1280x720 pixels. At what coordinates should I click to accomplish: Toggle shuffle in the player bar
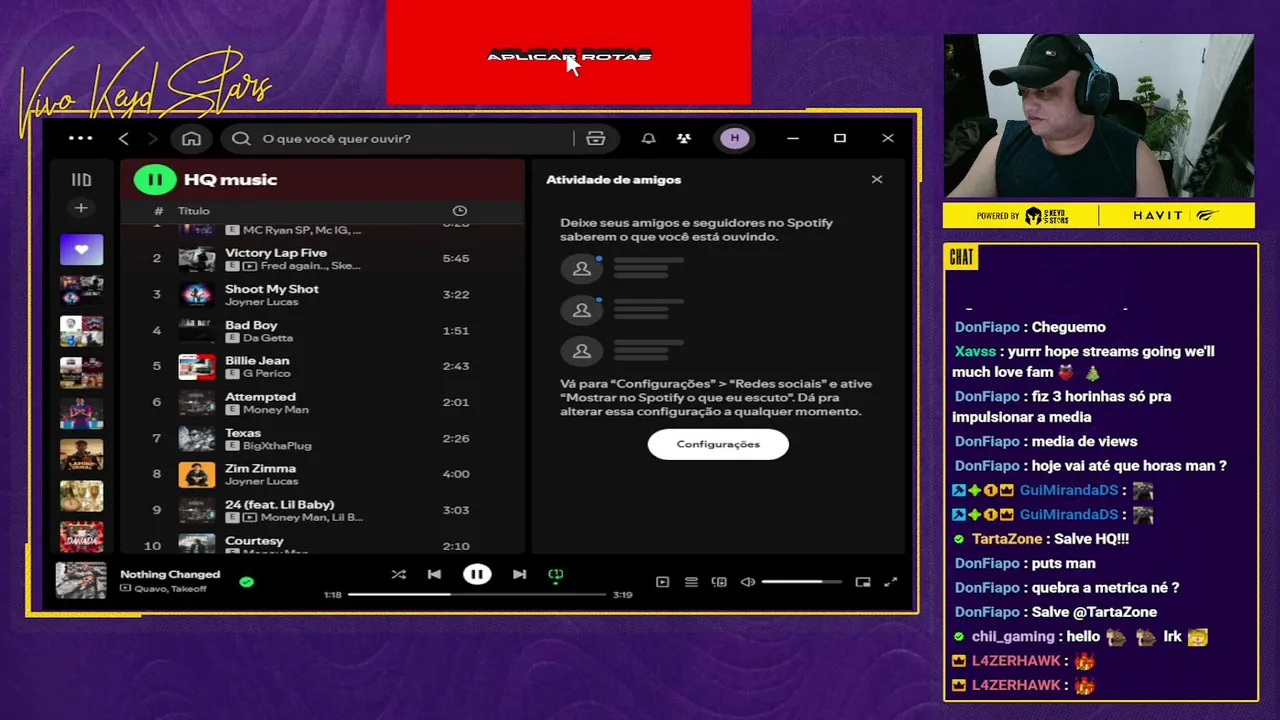[x=399, y=574]
